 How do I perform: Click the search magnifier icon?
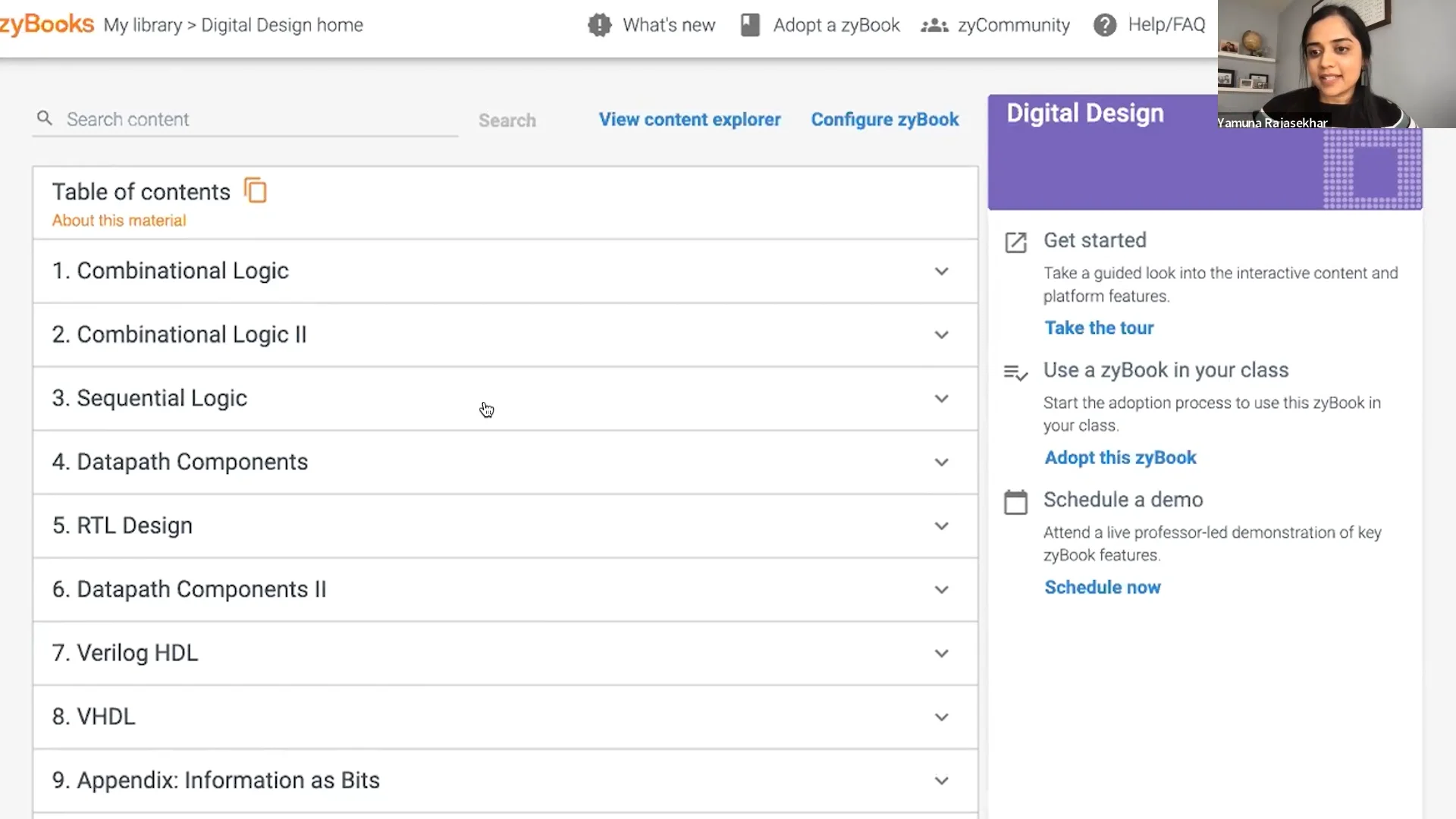point(45,118)
